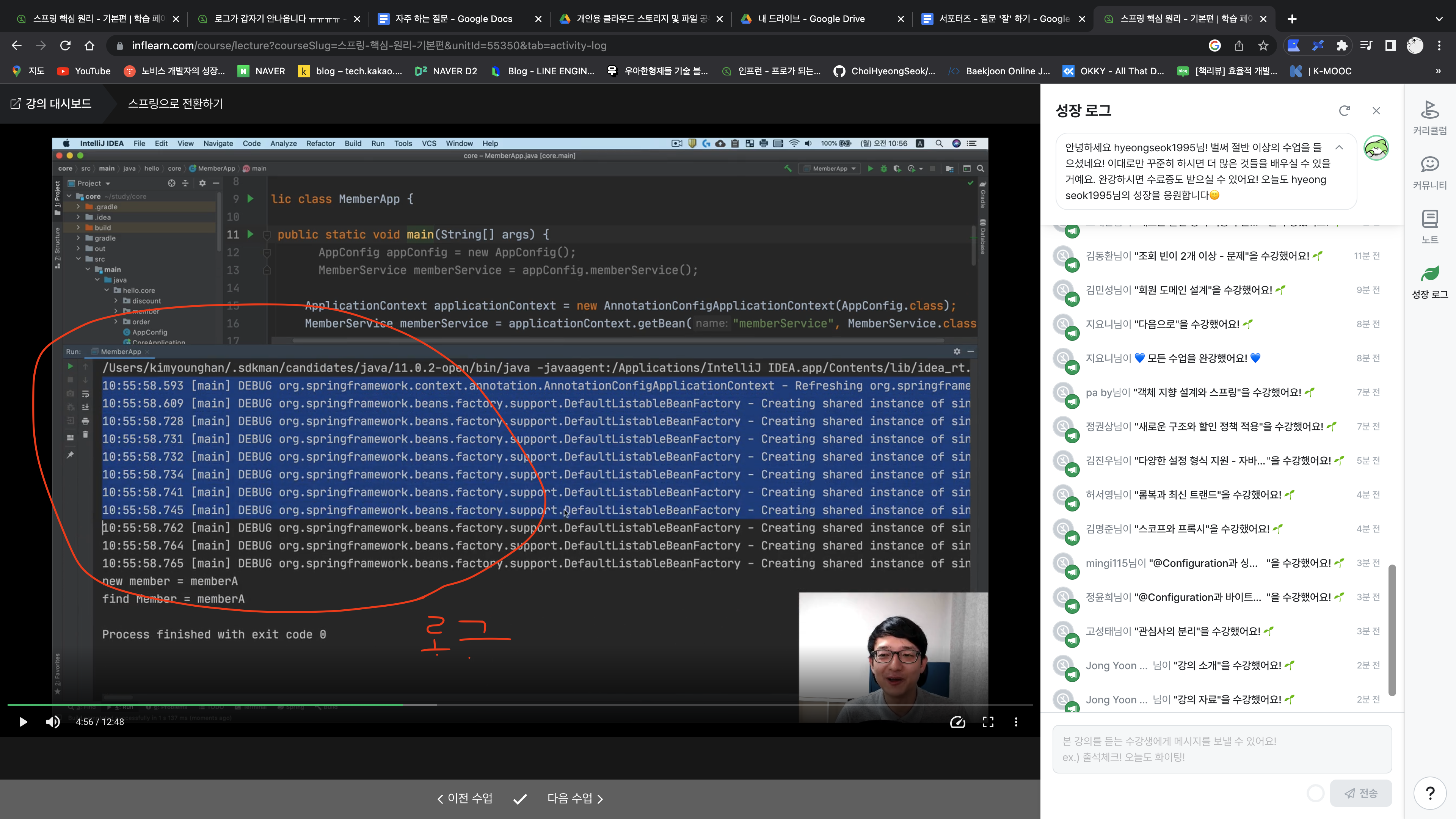
Task: Close the 내 드라이브 tab
Action: (x=901, y=19)
